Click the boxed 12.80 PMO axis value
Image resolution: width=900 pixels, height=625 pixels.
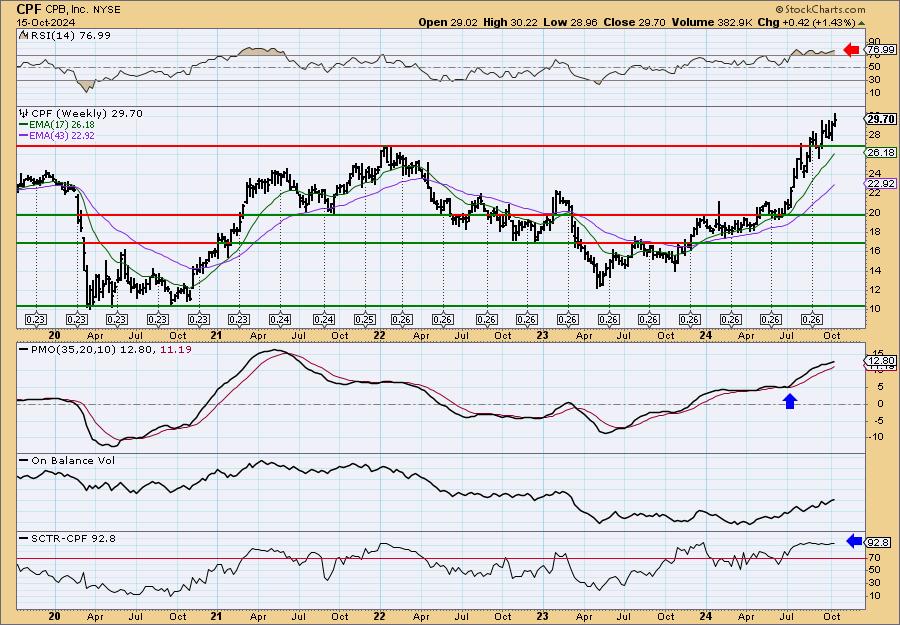click(x=879, y=360)
